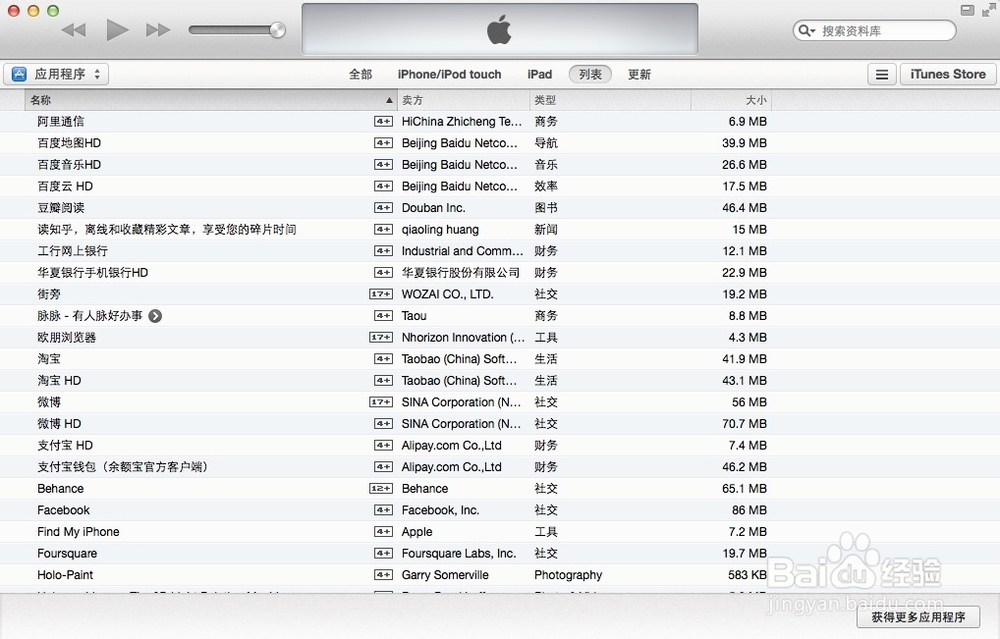Open the 应用程序 library dropdown
This screenshot has width=1000, height=639.
click(56, 74)
